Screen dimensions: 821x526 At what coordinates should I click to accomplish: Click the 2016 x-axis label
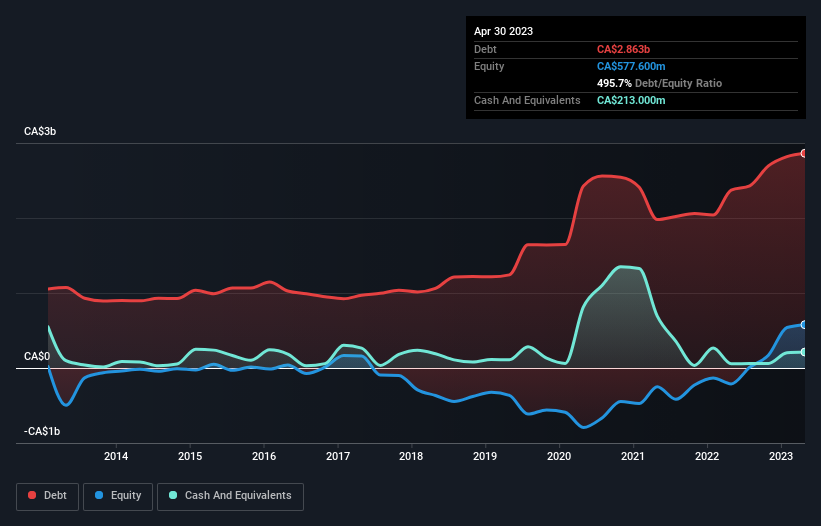264,456
